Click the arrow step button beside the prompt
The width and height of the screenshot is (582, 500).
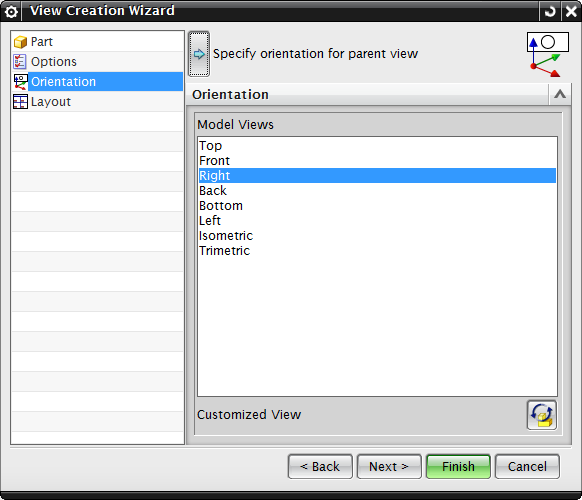pyautogui.click(x=199, y=54)
